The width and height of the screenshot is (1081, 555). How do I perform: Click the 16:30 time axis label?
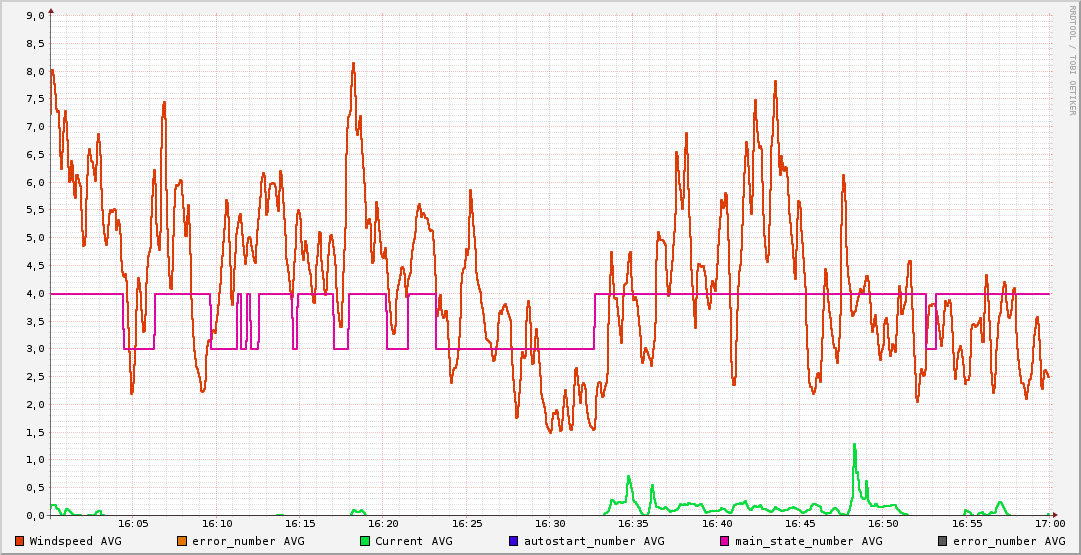(x=550, y=523)
